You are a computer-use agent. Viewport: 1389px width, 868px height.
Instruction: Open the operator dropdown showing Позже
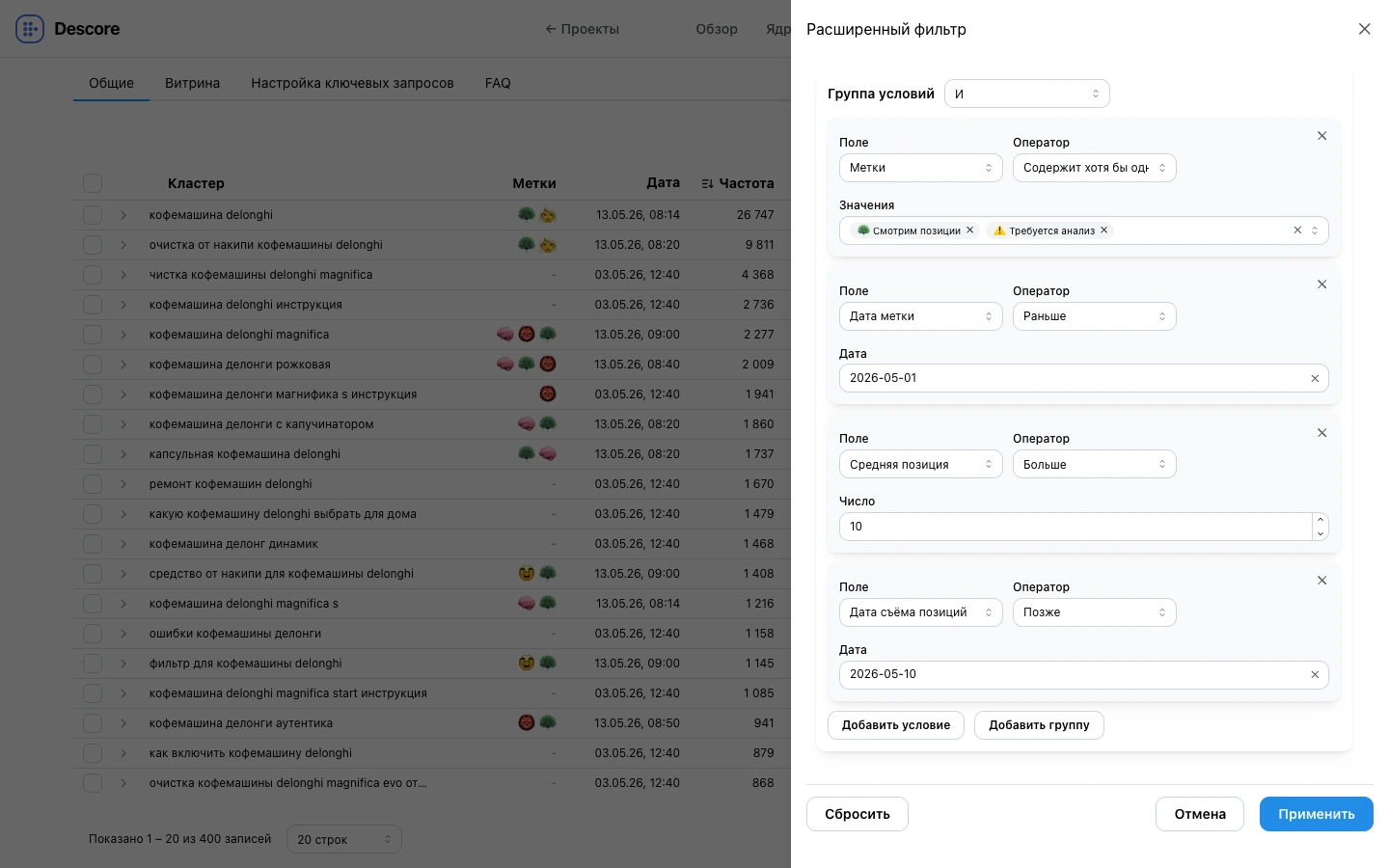tap(1095, 612)
